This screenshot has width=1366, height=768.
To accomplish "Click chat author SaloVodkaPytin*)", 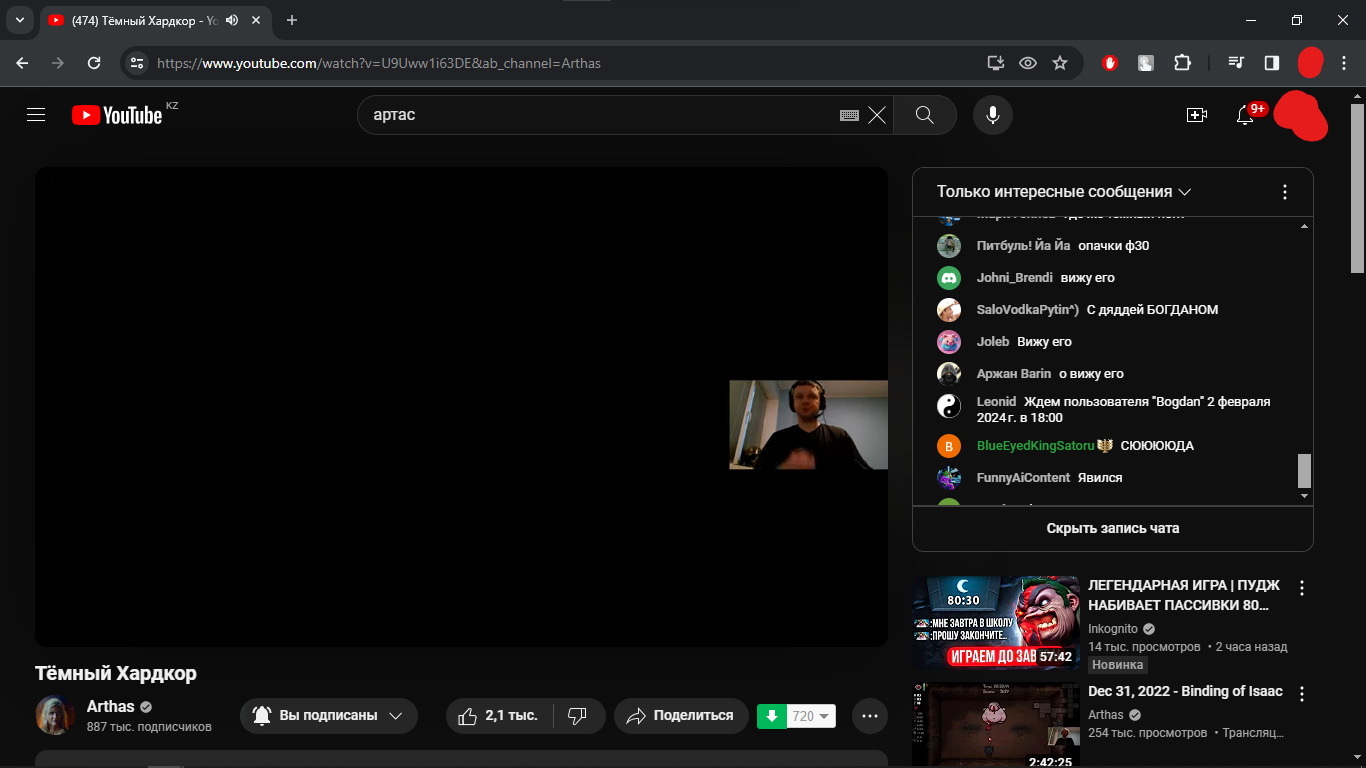I will [1028, 310].
